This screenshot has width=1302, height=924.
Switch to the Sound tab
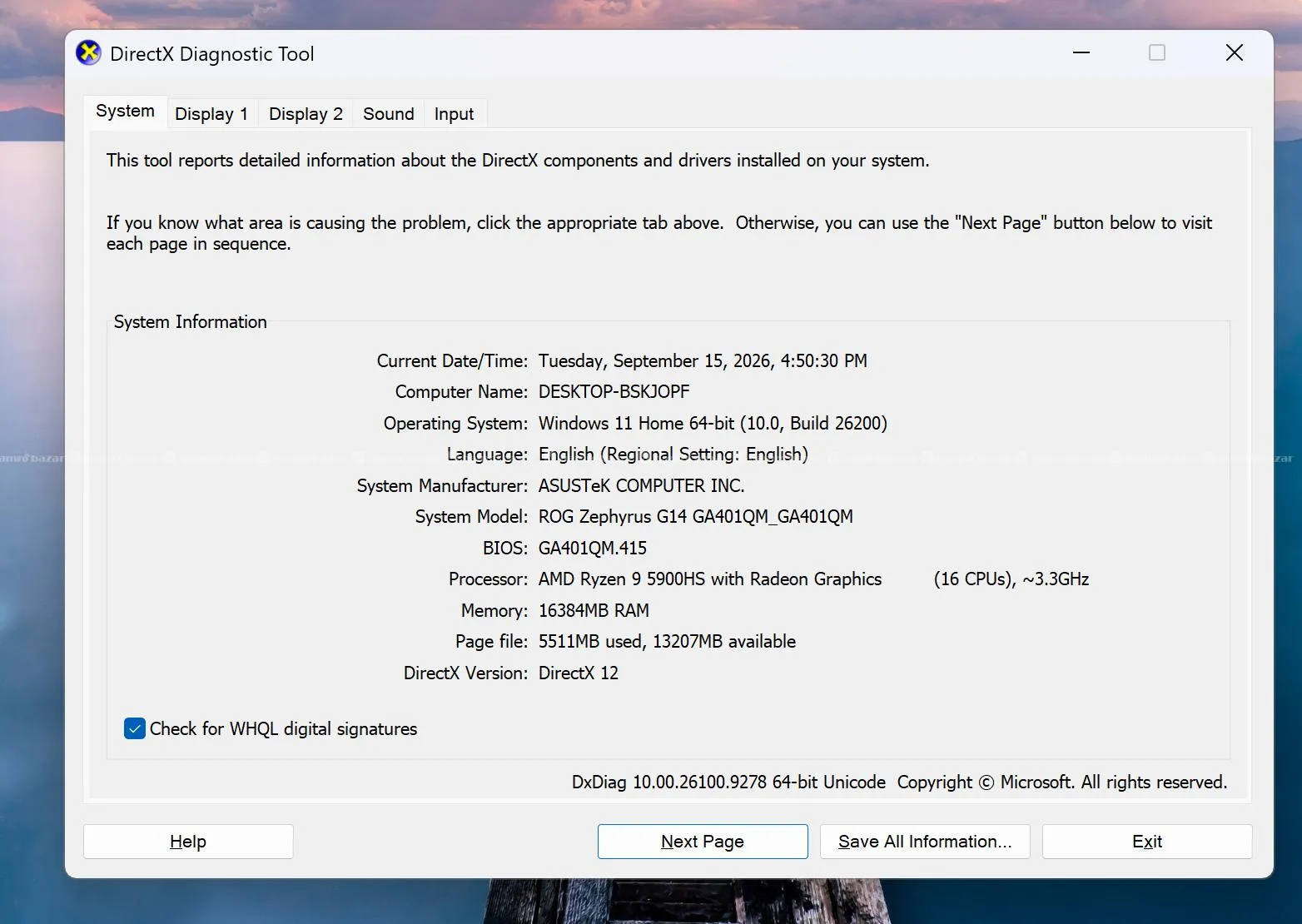tap(388, 114)
